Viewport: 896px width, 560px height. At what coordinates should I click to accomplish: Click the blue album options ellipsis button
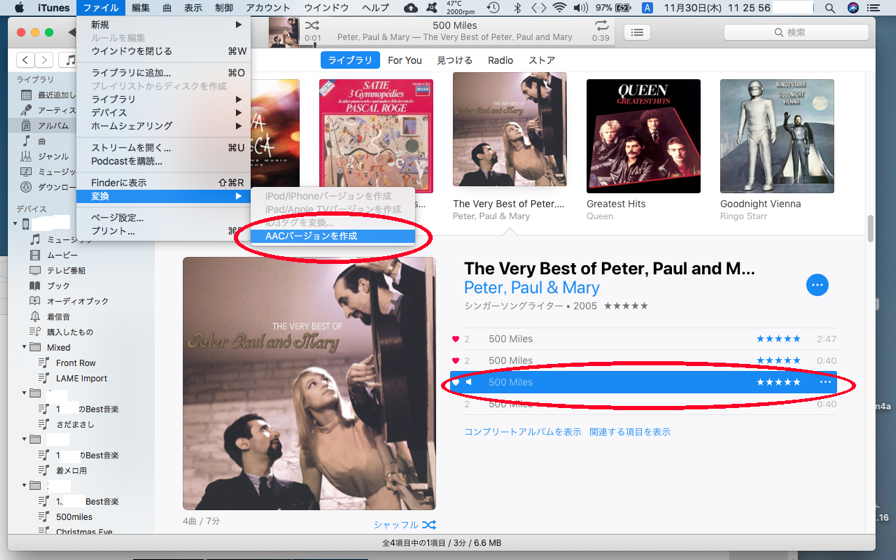click(x=817, y=285)
